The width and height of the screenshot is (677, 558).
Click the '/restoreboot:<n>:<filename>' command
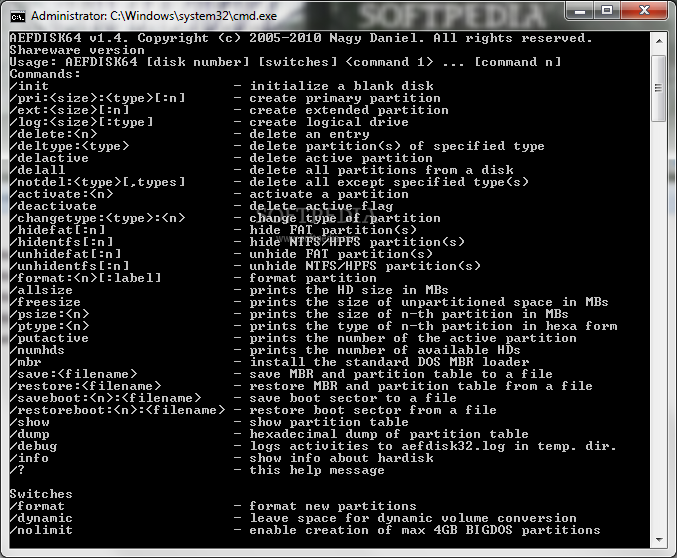pos(117,410)
